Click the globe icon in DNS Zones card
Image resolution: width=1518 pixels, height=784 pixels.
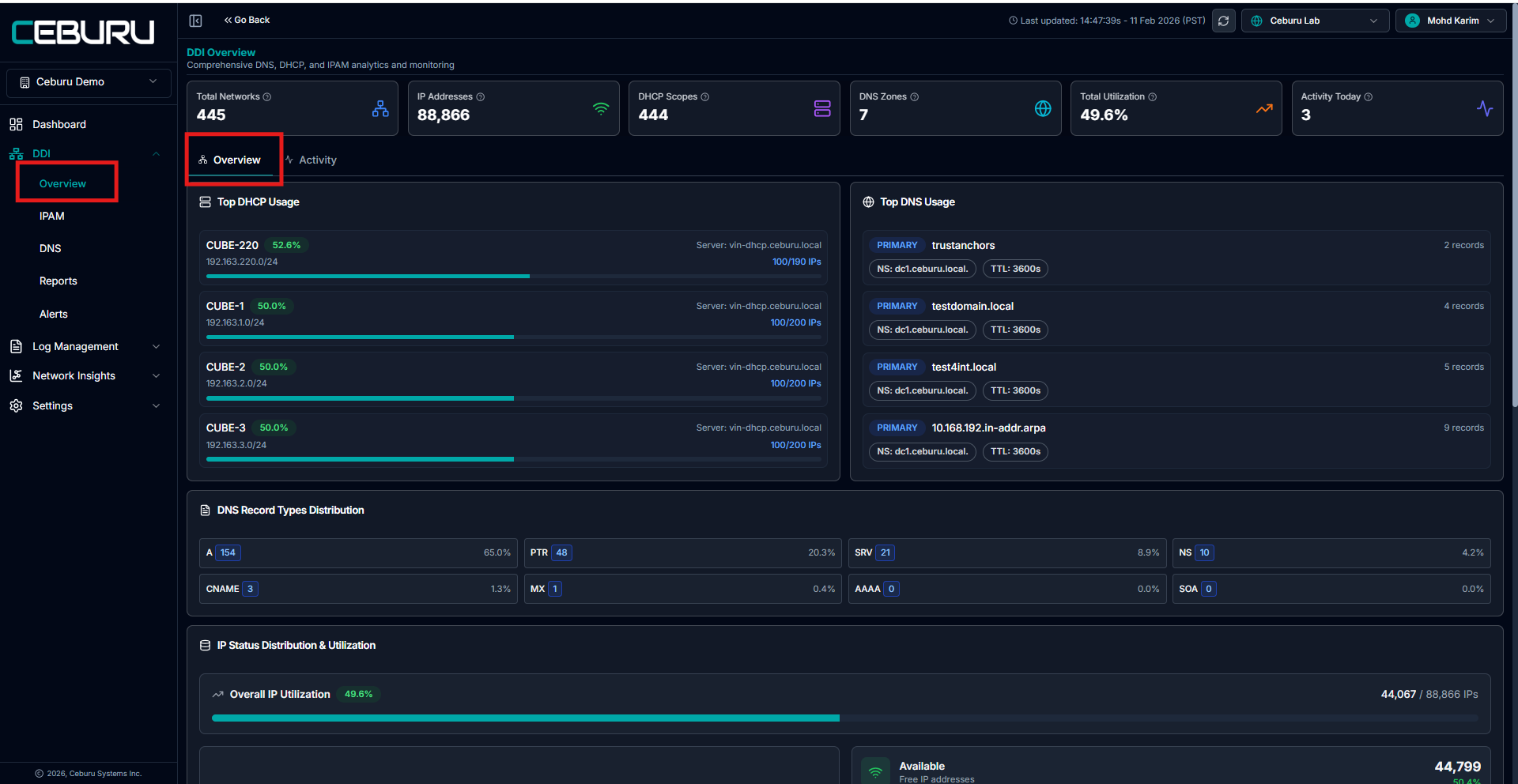[1043, 108]
